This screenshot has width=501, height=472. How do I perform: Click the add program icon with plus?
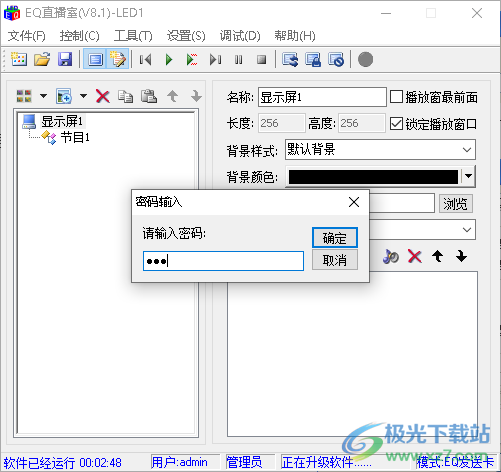pyautogui.click(x=64, y=96)
